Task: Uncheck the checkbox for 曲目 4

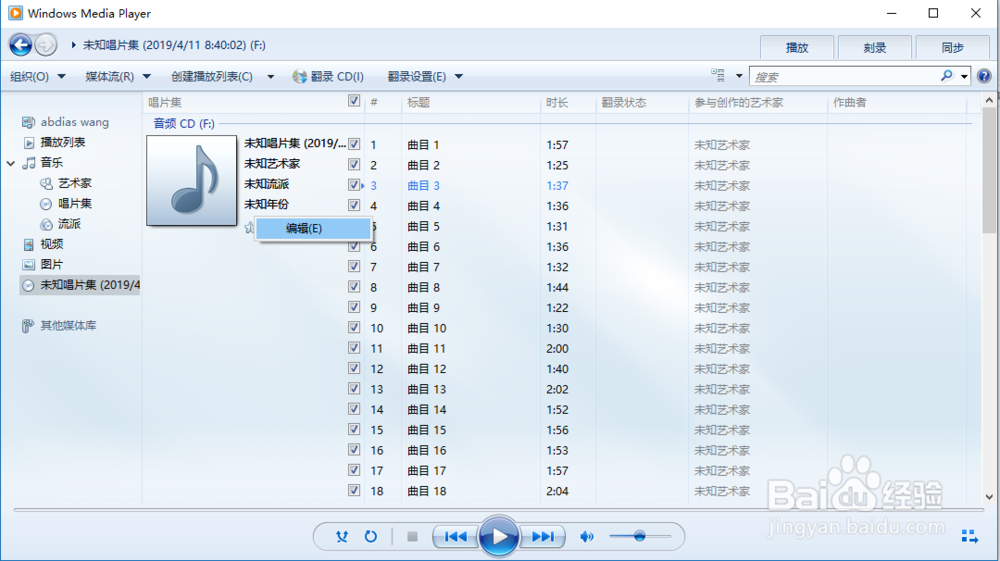Action: click(354, 205)
